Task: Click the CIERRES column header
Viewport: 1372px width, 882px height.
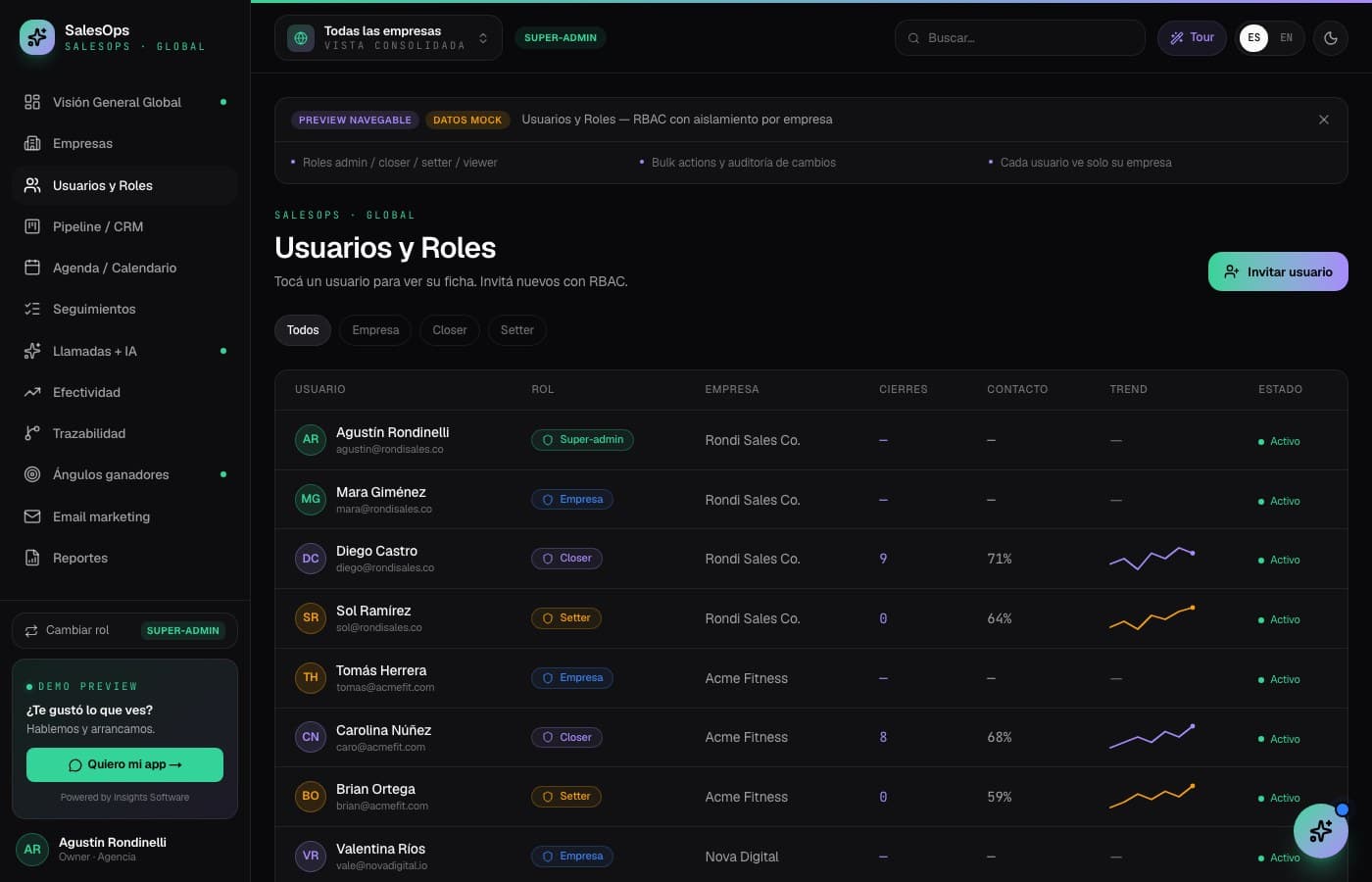Action: click(904, 389)
